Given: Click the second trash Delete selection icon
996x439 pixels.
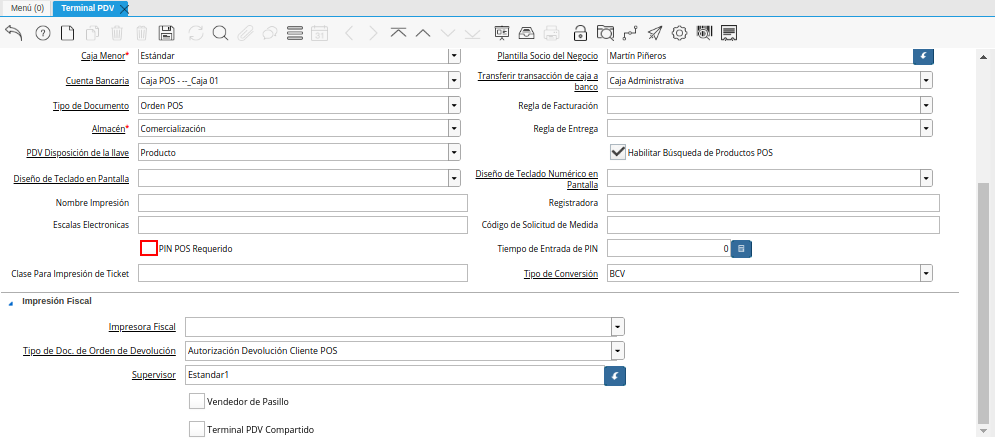Looking at the screenshot, I should click(142, 33).
